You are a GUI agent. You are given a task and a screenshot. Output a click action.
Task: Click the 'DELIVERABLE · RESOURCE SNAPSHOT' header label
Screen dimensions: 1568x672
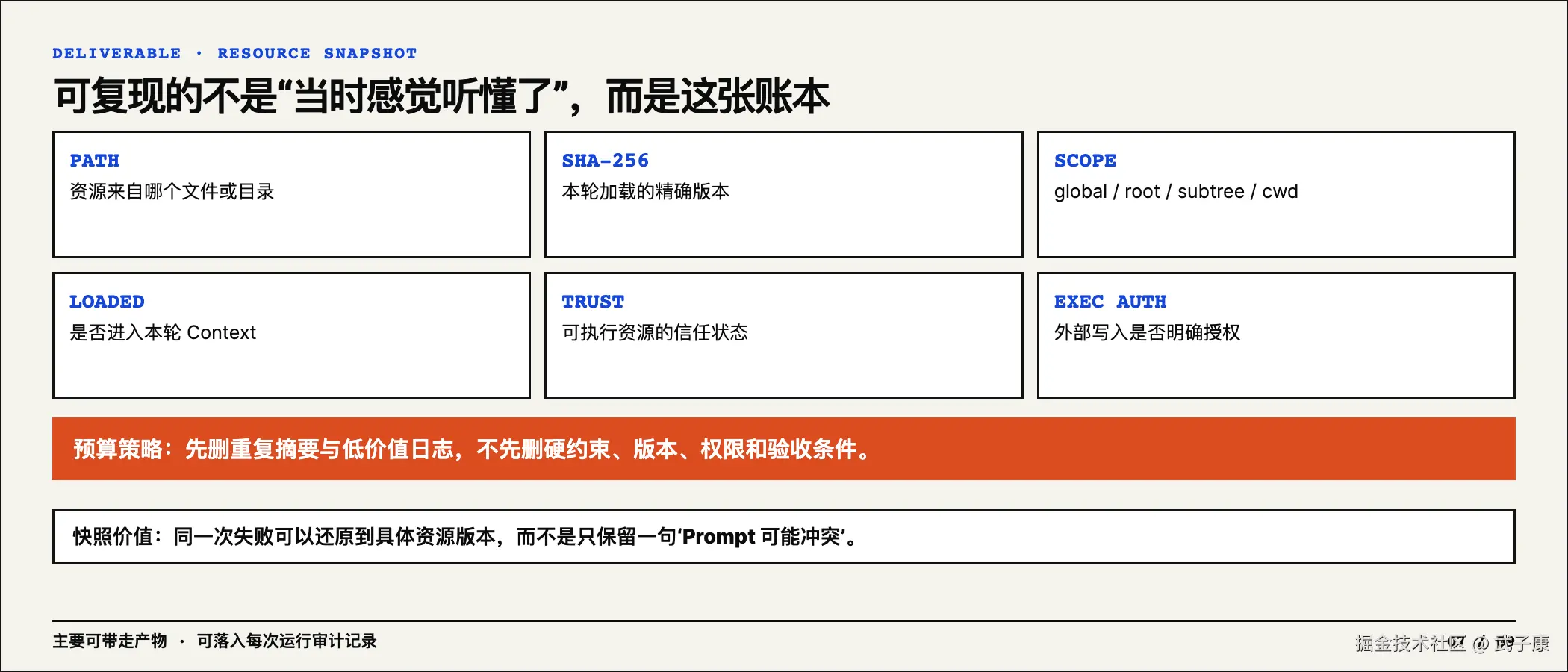point(234,53)
